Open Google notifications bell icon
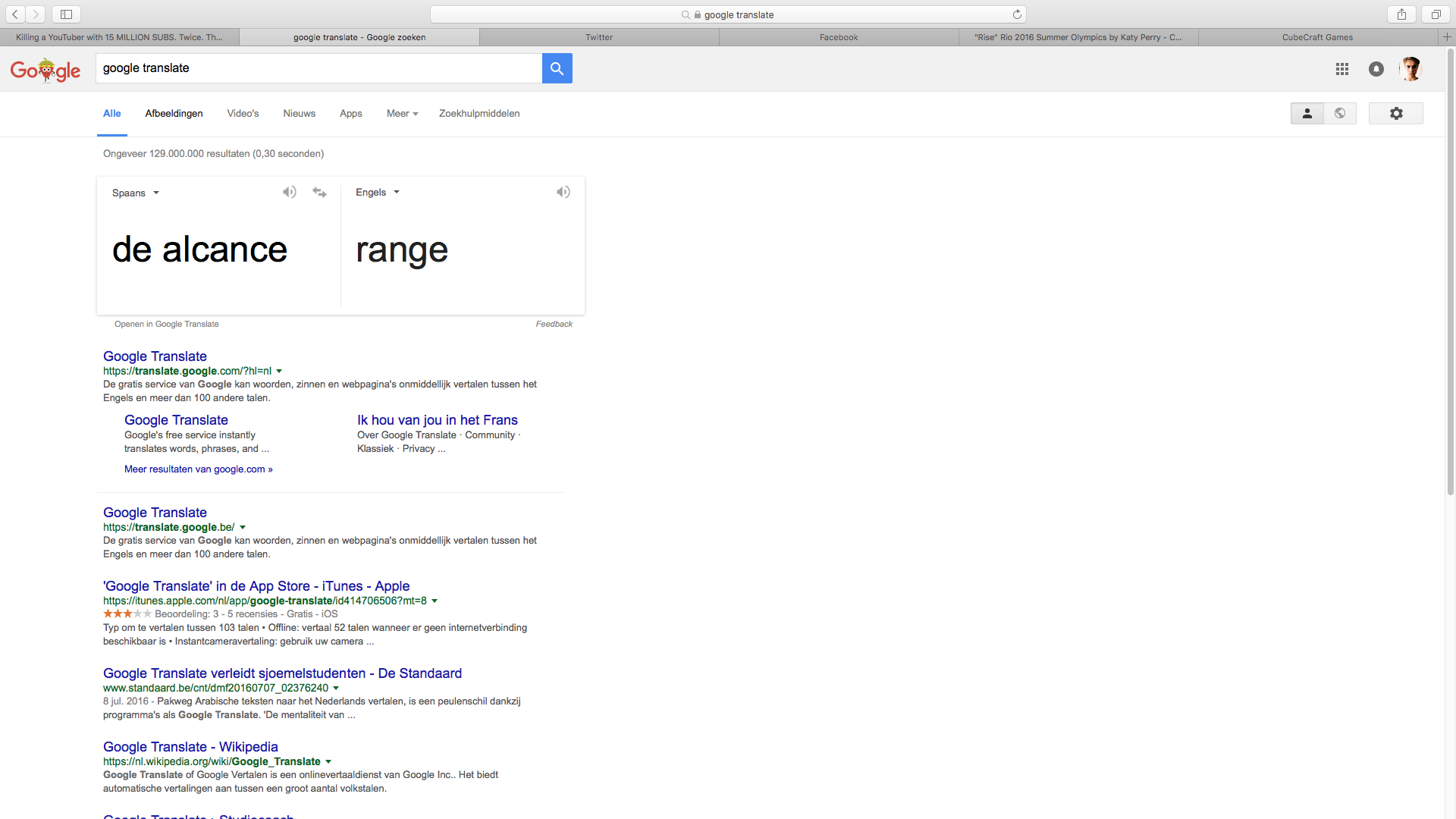 pyautogui.click(x=1376, y=69)
